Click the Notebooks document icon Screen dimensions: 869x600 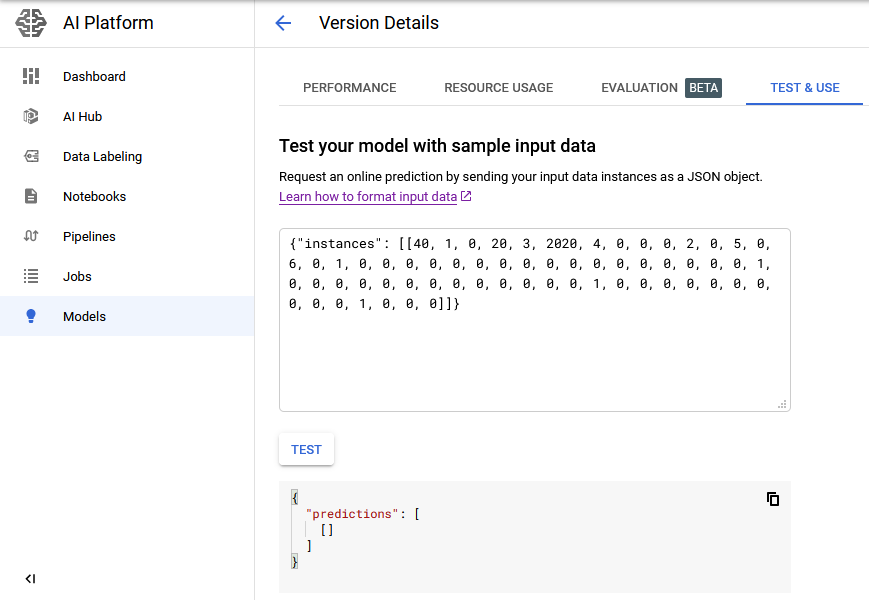pos(31,196)
